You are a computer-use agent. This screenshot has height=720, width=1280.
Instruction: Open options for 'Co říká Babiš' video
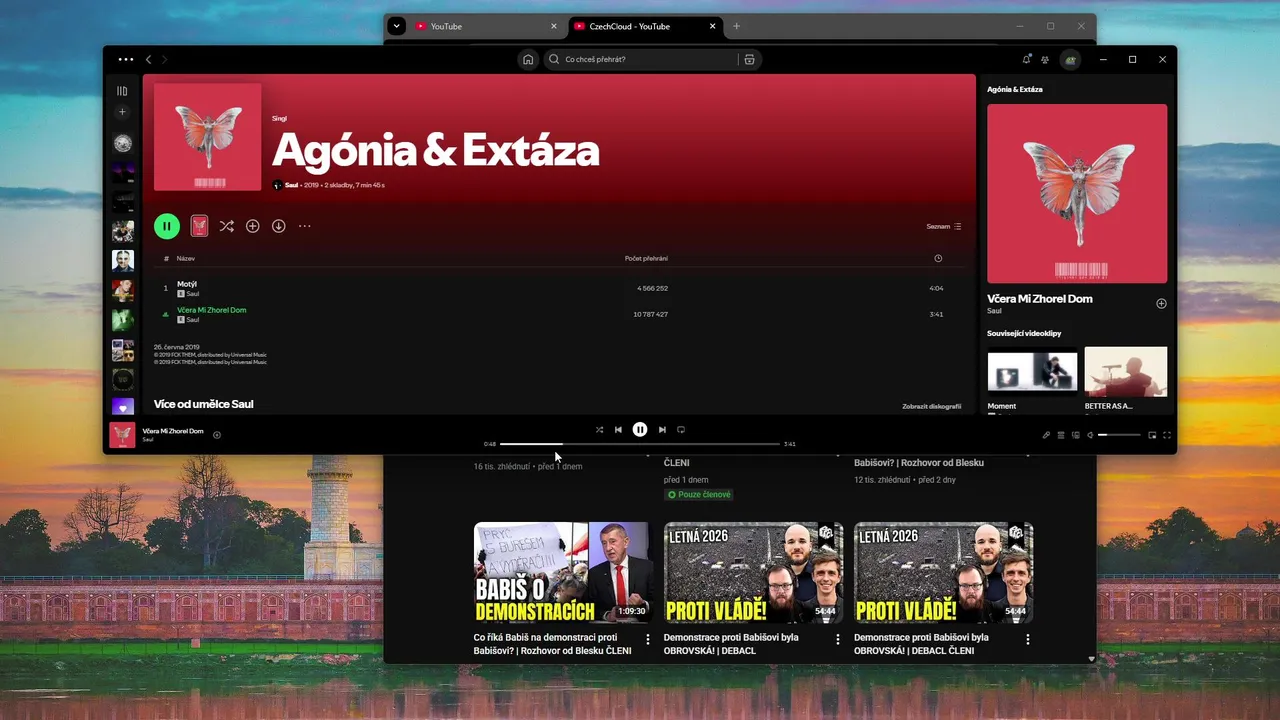tap(647, 639)
